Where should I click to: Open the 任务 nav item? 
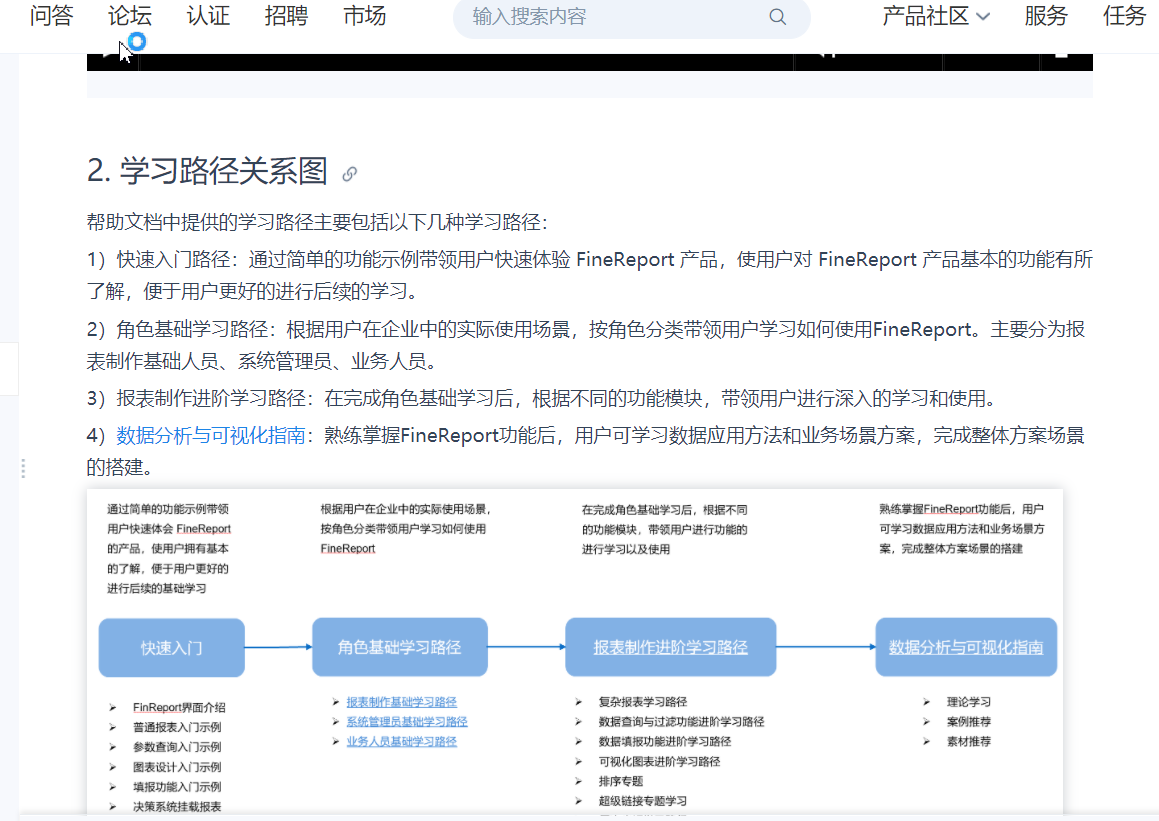point(1124,16)
